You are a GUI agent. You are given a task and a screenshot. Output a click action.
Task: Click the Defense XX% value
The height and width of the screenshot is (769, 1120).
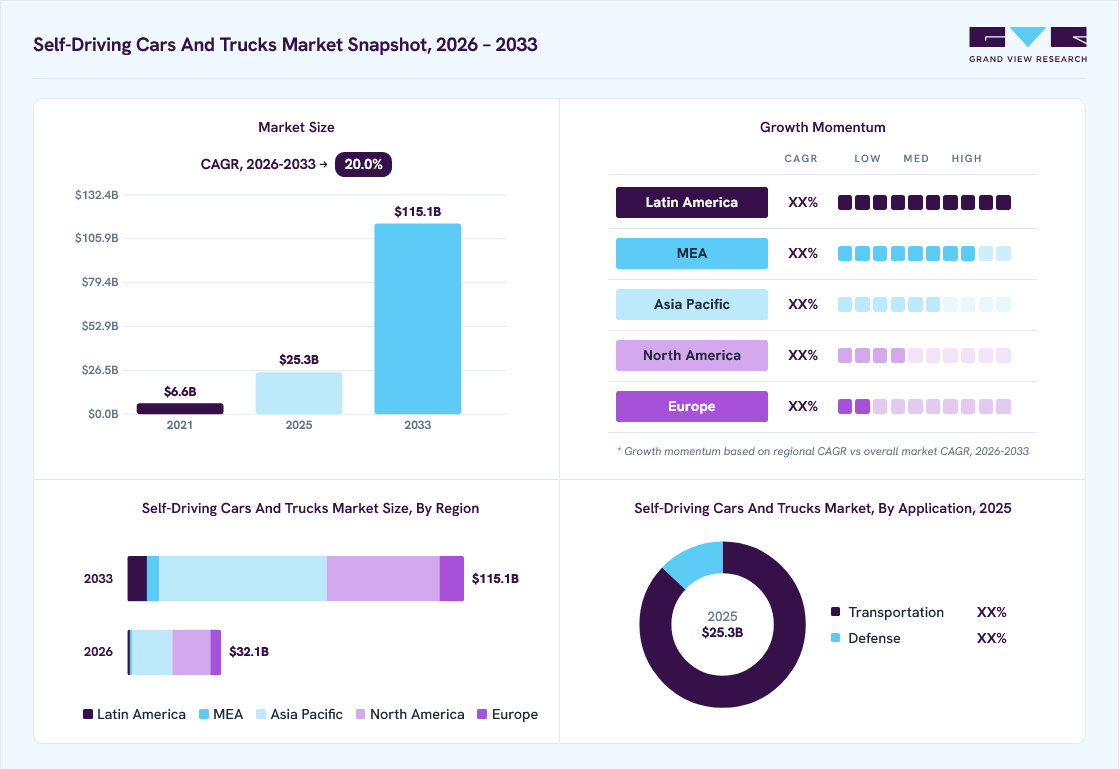point(991,638)
